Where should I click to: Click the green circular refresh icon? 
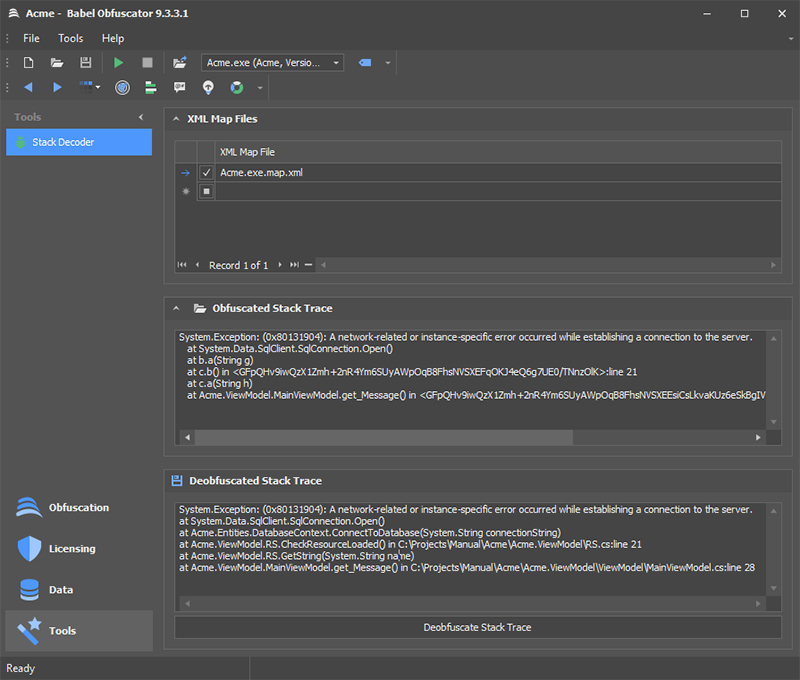pos(237,88)
